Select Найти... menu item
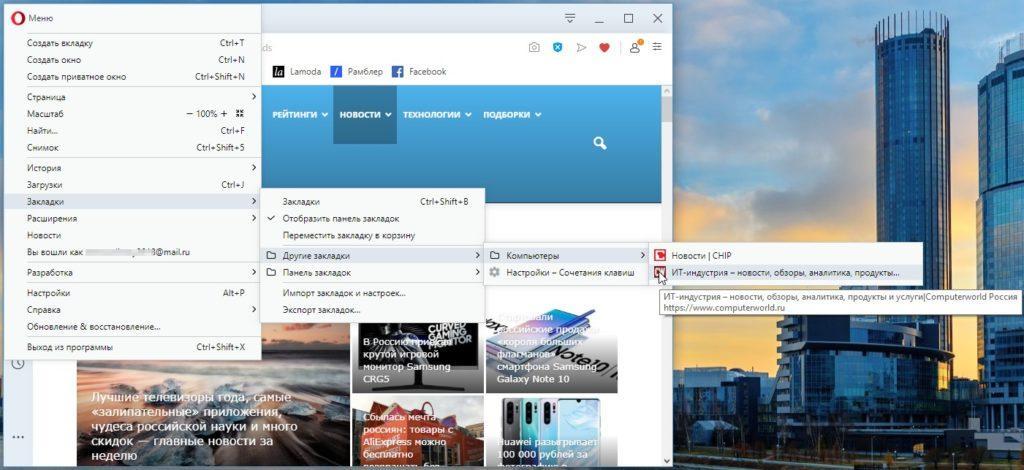The image size is (1024, 470). [133, 131]
